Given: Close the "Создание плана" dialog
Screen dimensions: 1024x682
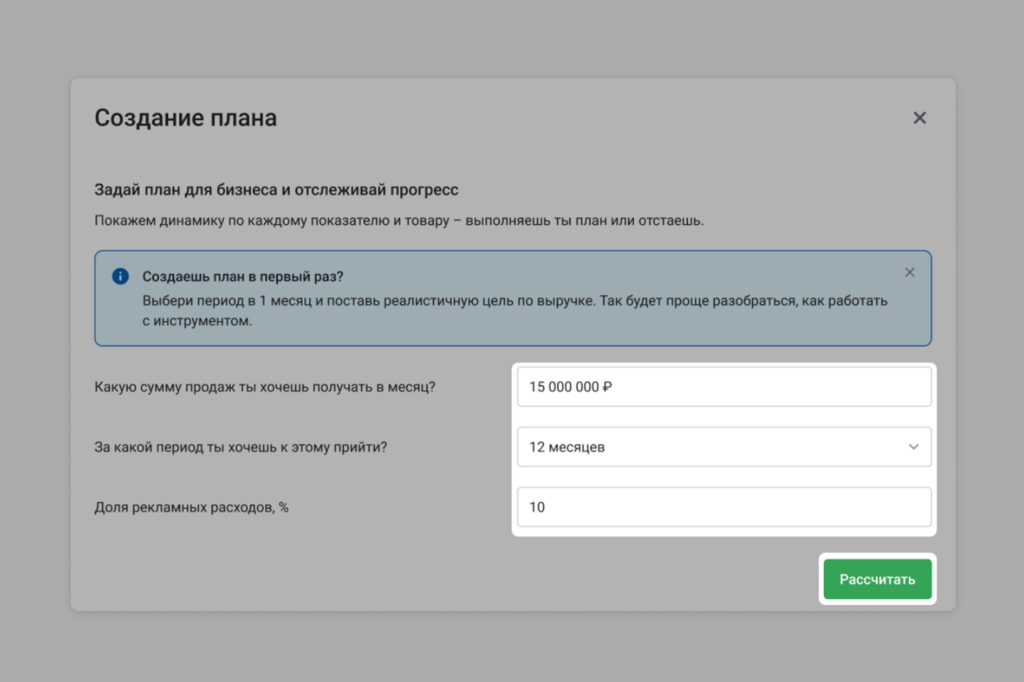Looking at the screenshot, I should [x=919, y=118].
